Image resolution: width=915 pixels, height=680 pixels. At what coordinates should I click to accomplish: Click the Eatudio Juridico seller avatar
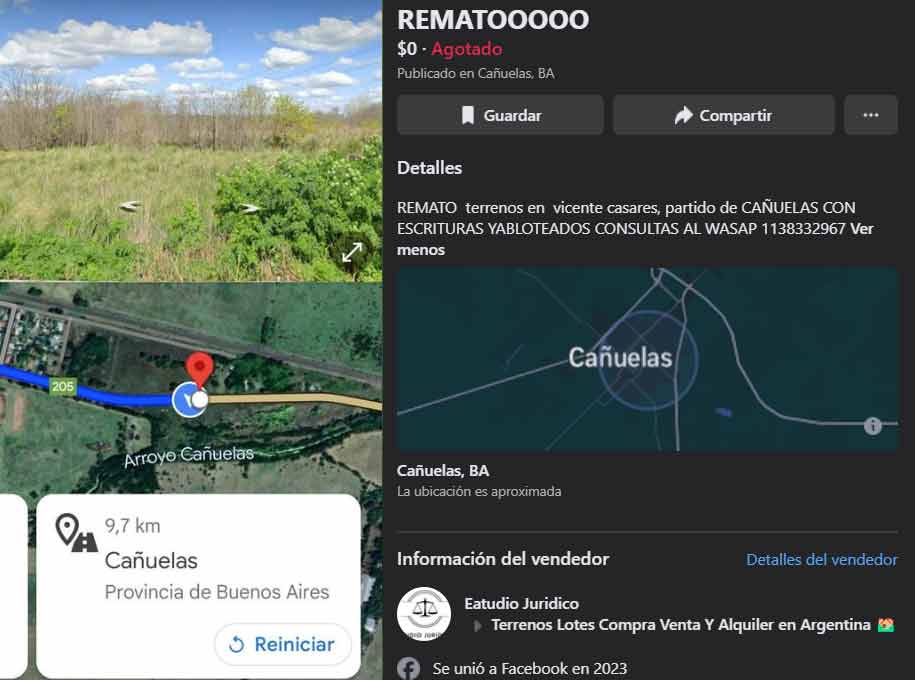424,613
